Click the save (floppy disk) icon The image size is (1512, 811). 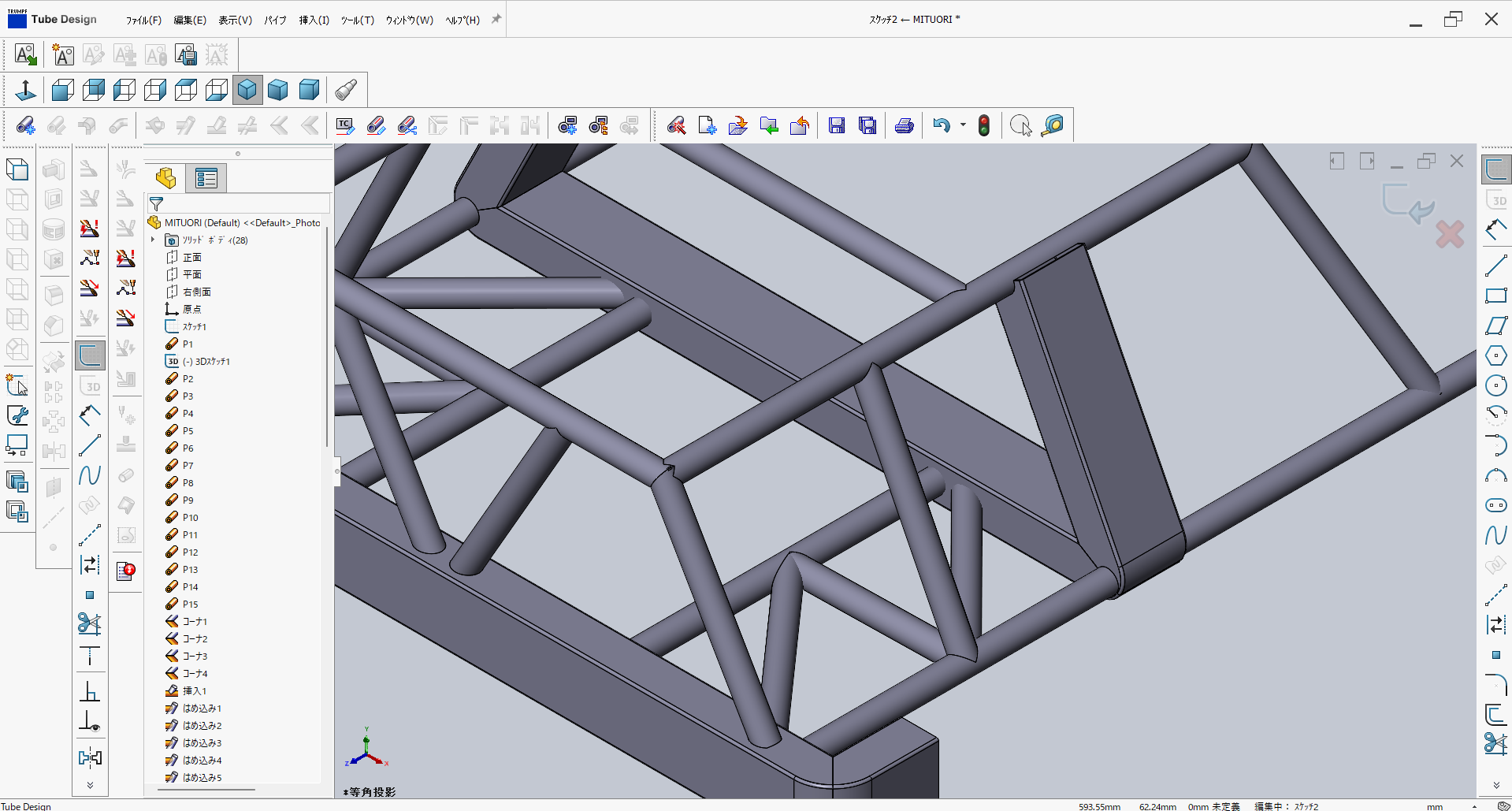coord(837,125)
